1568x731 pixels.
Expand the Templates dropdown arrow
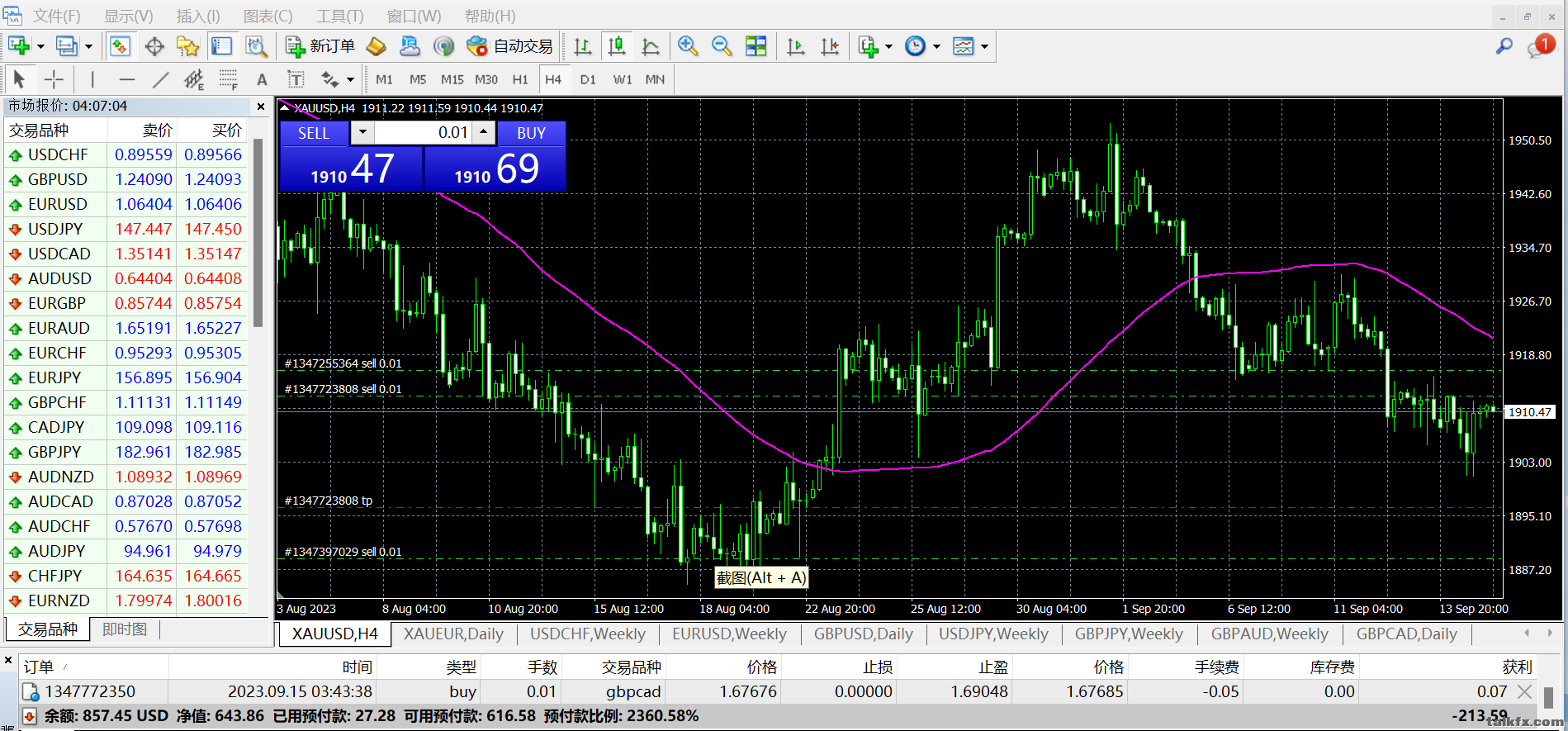(x=984, y=46)
